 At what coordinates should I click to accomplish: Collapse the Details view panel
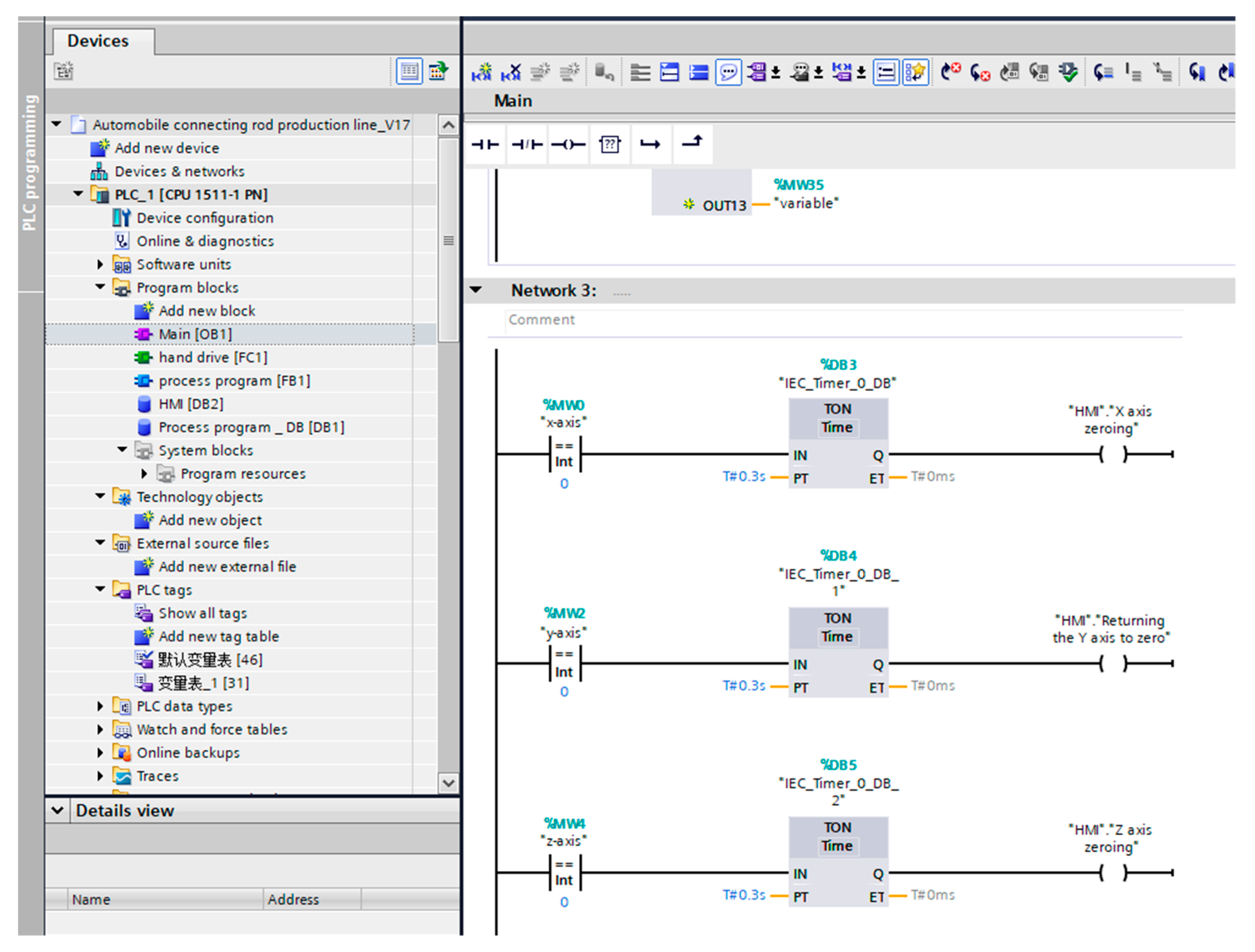(57, 810)
